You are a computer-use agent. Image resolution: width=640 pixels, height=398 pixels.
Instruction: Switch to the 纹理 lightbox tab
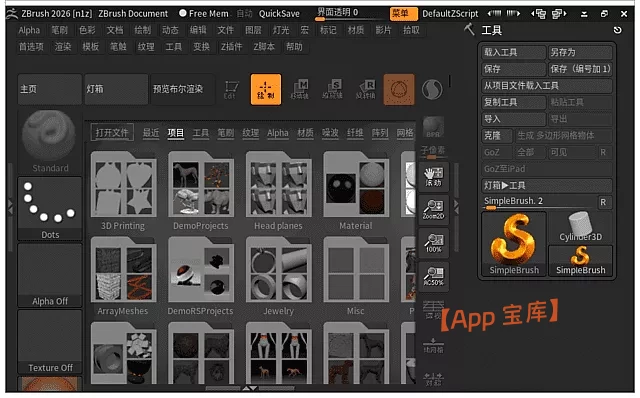(x=250, y=133)
